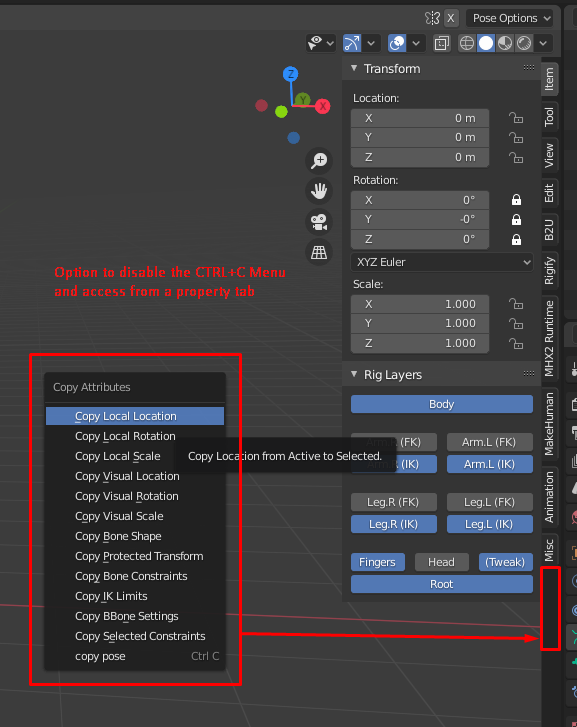Select Copy Local Rotation menu entry
Image resolution: width=577 pixels, height=727 pixels.
pyautogui.click(x=135, y=436)
